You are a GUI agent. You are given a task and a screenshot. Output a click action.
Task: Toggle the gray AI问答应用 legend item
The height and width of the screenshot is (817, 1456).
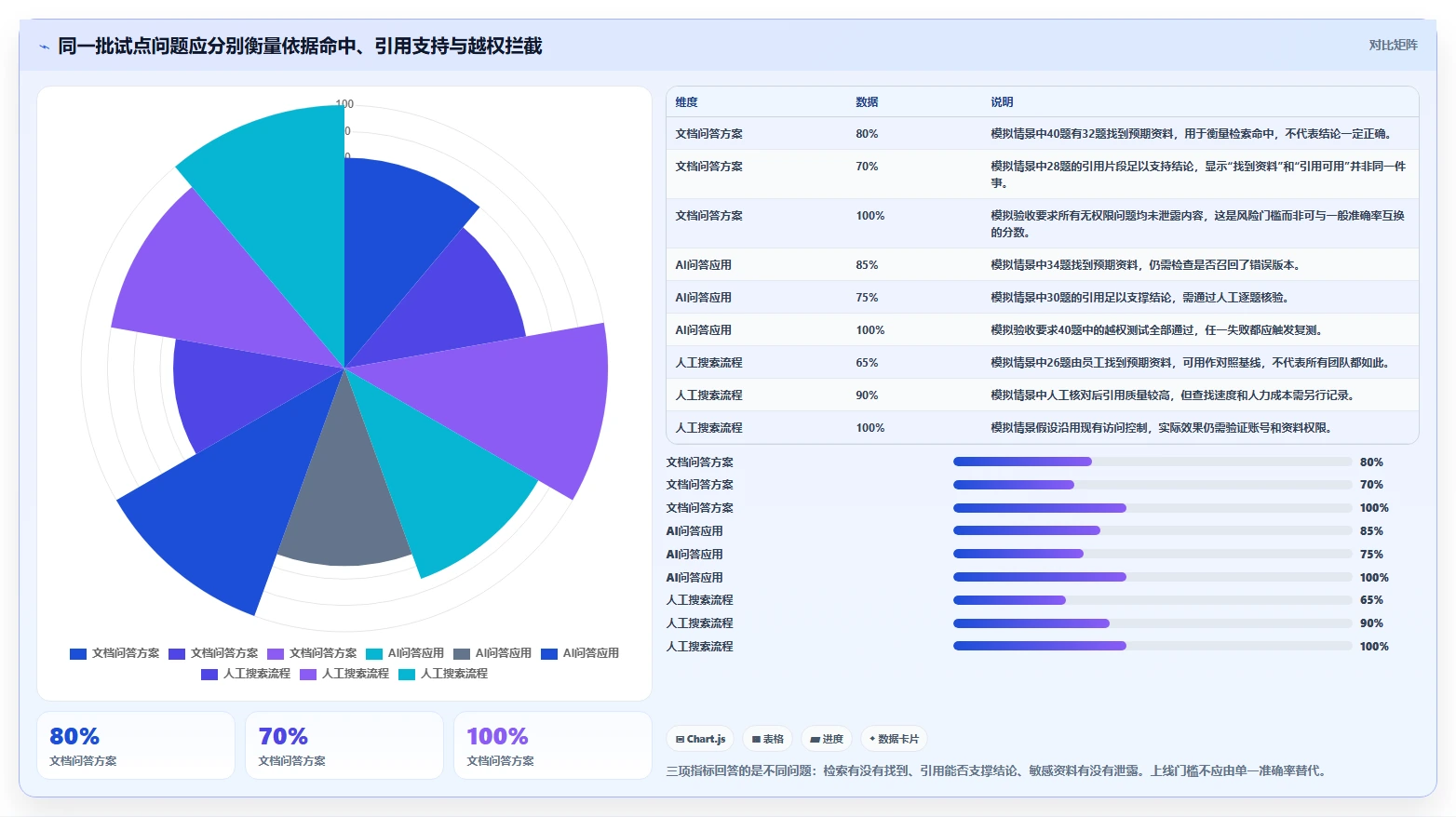pos(492,653)
